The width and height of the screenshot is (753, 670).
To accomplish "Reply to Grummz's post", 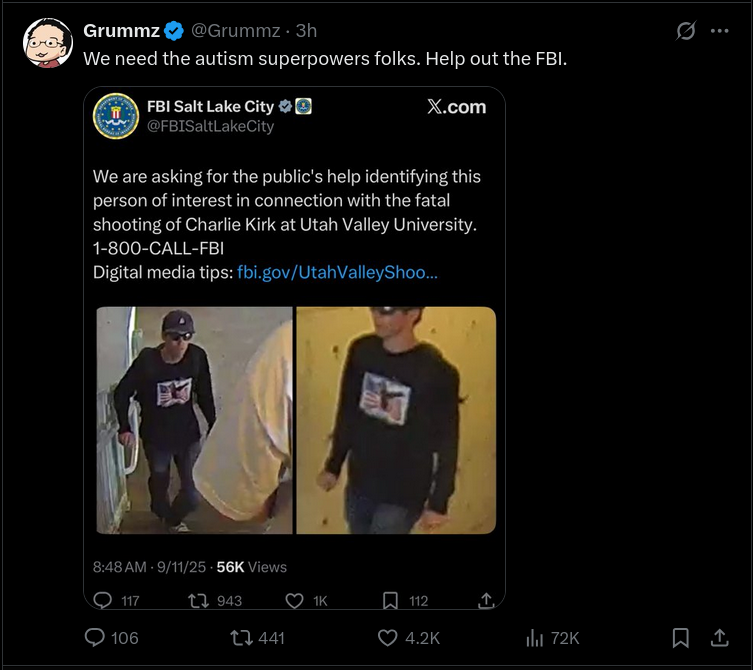I will [96, 637].
